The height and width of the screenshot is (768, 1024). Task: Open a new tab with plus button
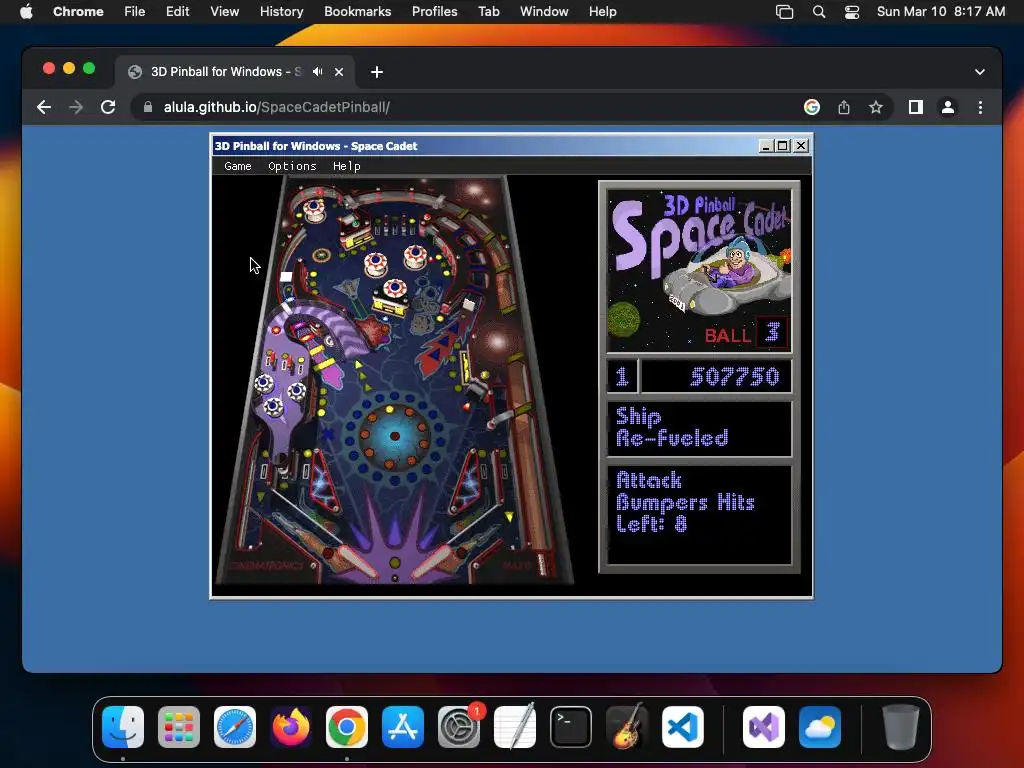pyautogui.click(x=377, y=72)
